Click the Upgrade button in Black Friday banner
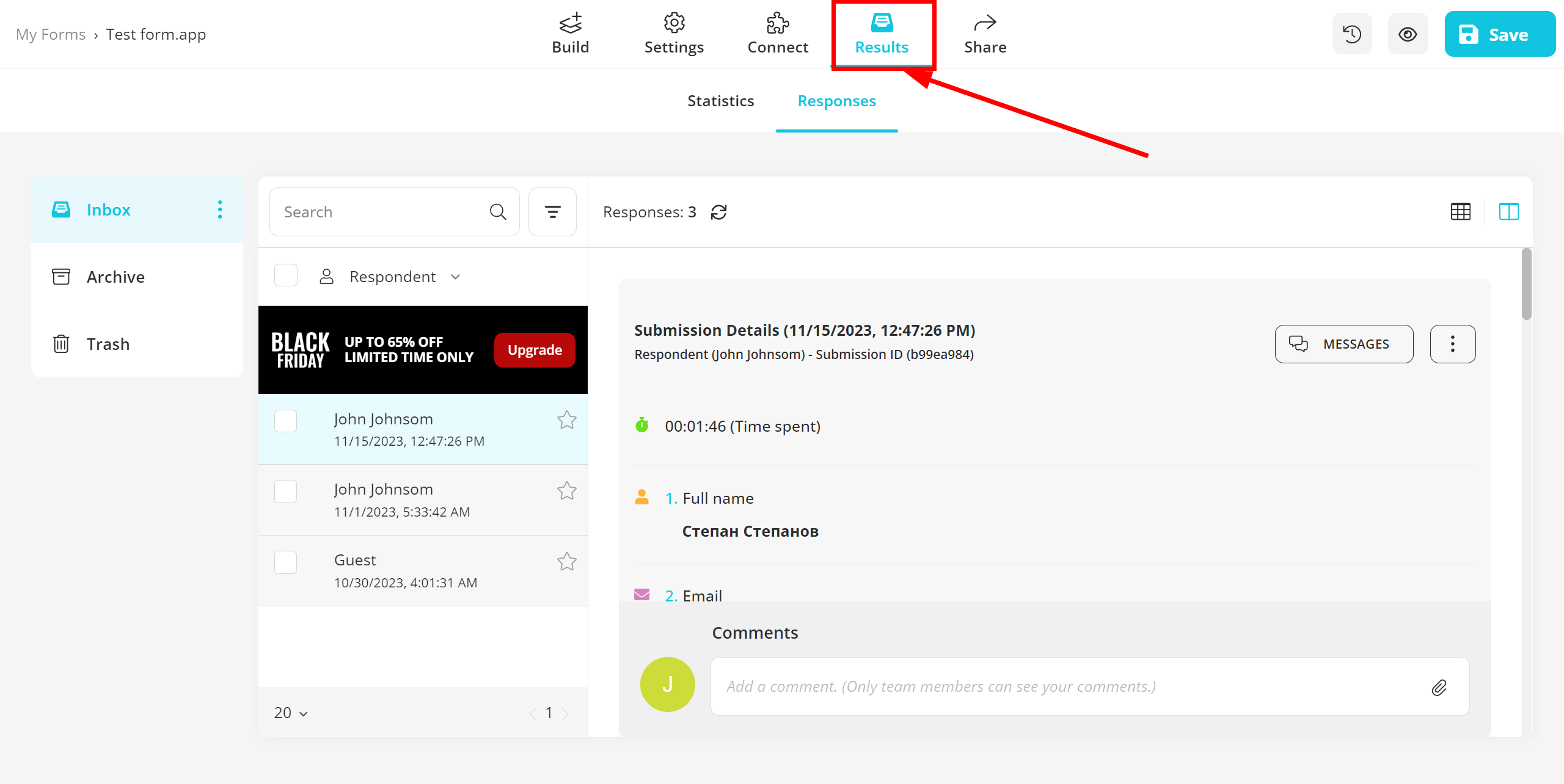 point(535,349)
